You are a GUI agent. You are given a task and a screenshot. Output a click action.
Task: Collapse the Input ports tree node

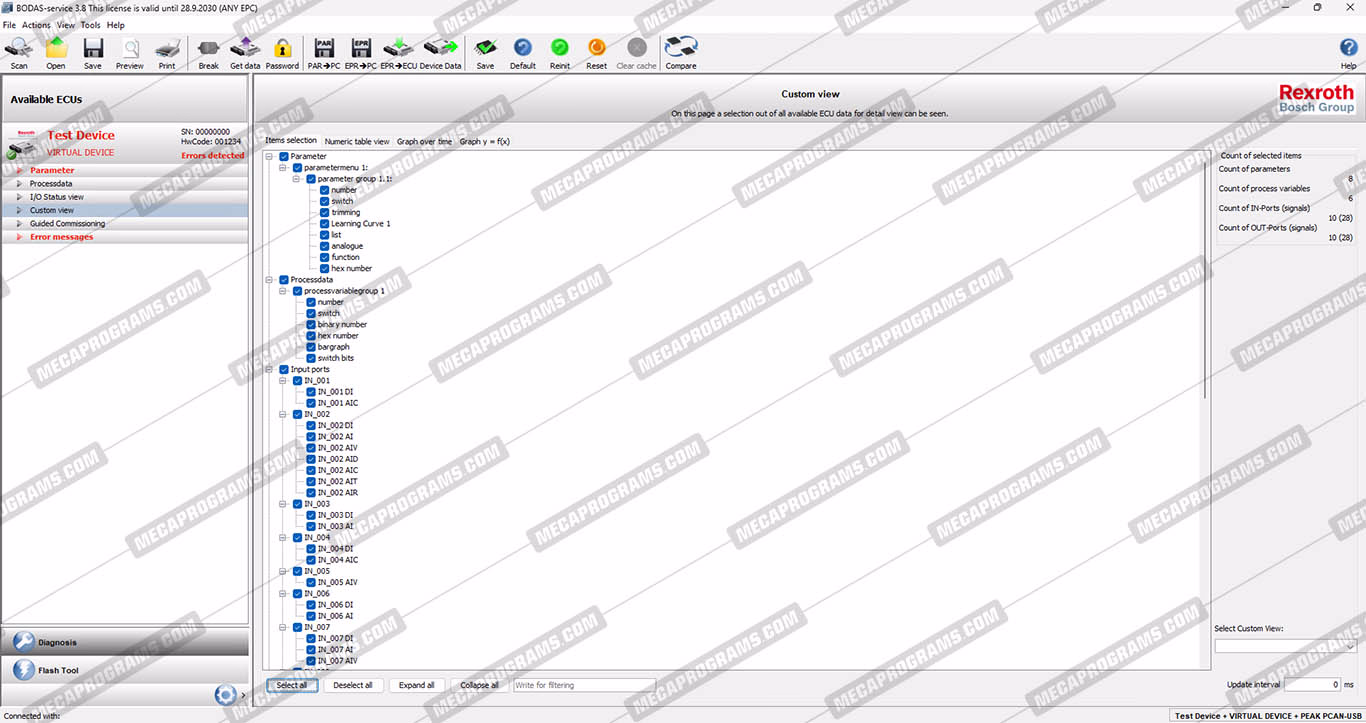click(270, 370)
